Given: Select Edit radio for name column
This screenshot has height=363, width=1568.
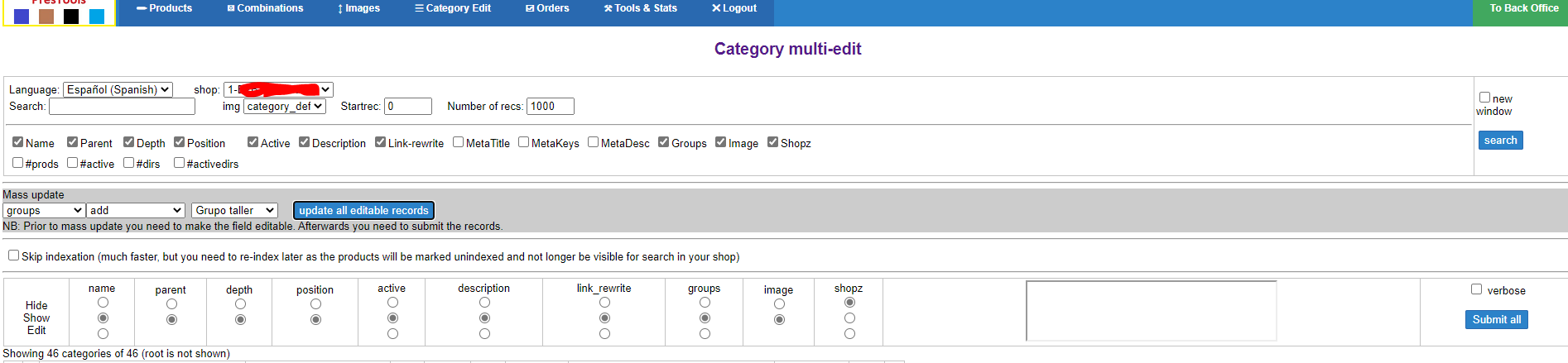Looking at the screenshot, I should point(103,334).
